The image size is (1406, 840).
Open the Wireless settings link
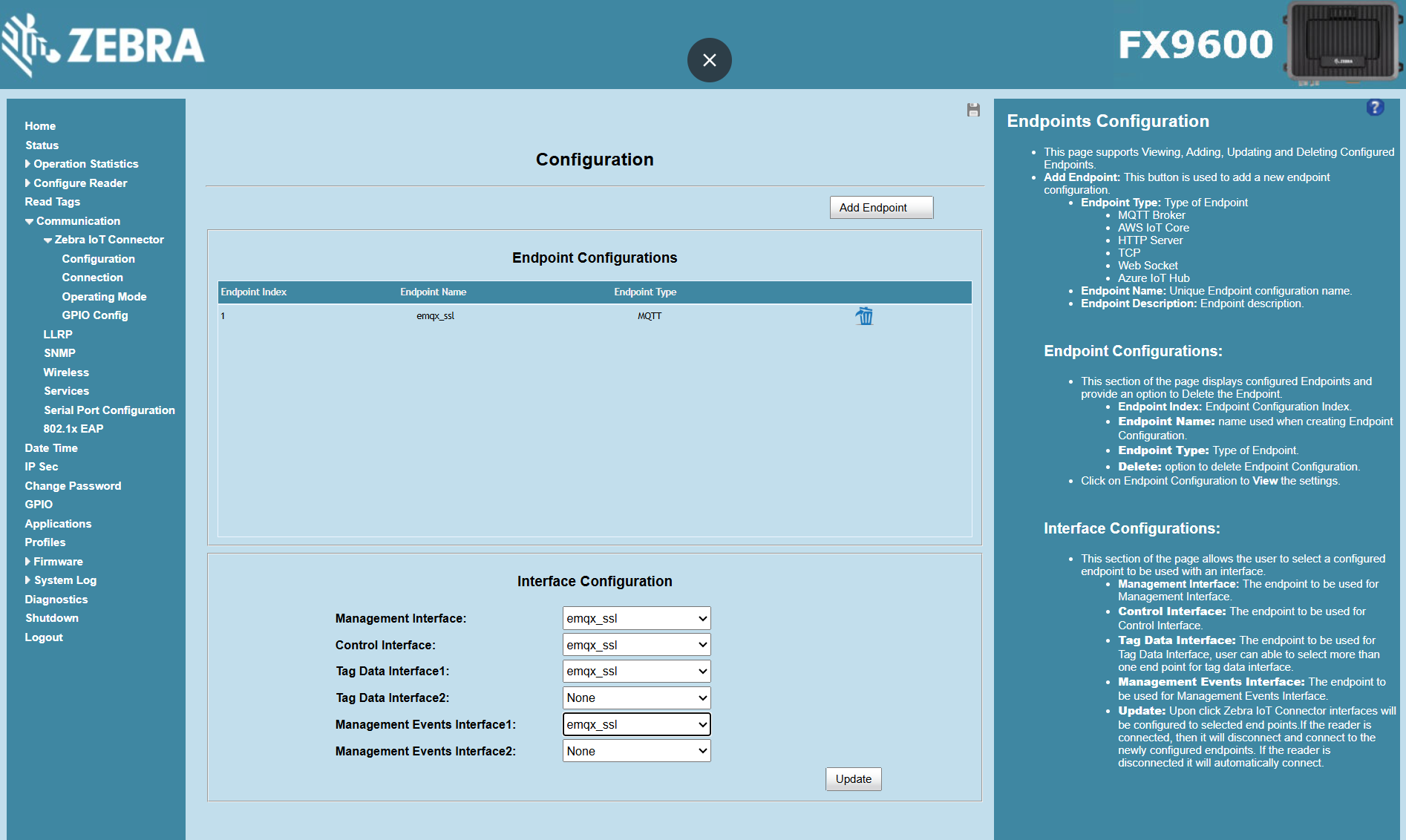pyautogui.click(x=66, y=373)
